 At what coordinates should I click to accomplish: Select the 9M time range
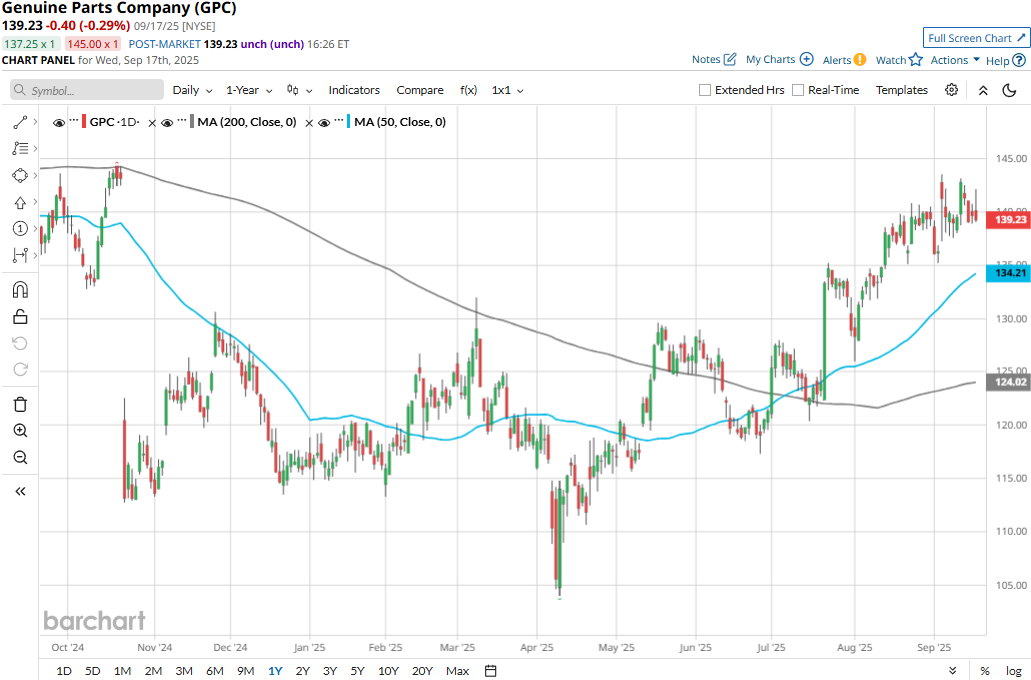point(245,671)
